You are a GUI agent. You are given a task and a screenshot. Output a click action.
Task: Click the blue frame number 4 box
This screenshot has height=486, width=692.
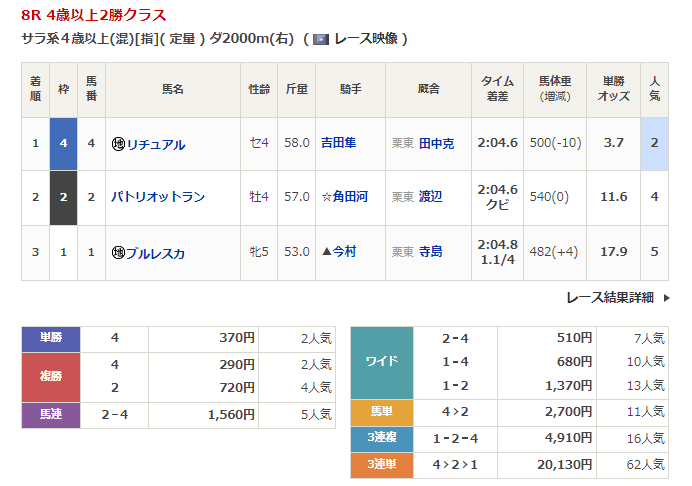(x=64, y=143)
